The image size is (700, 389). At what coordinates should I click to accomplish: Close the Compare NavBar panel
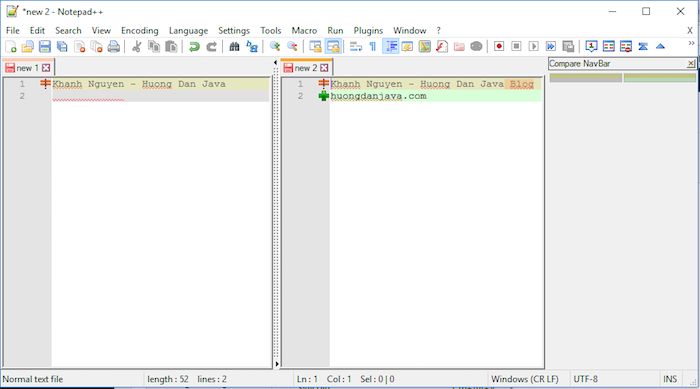point(690,63)
